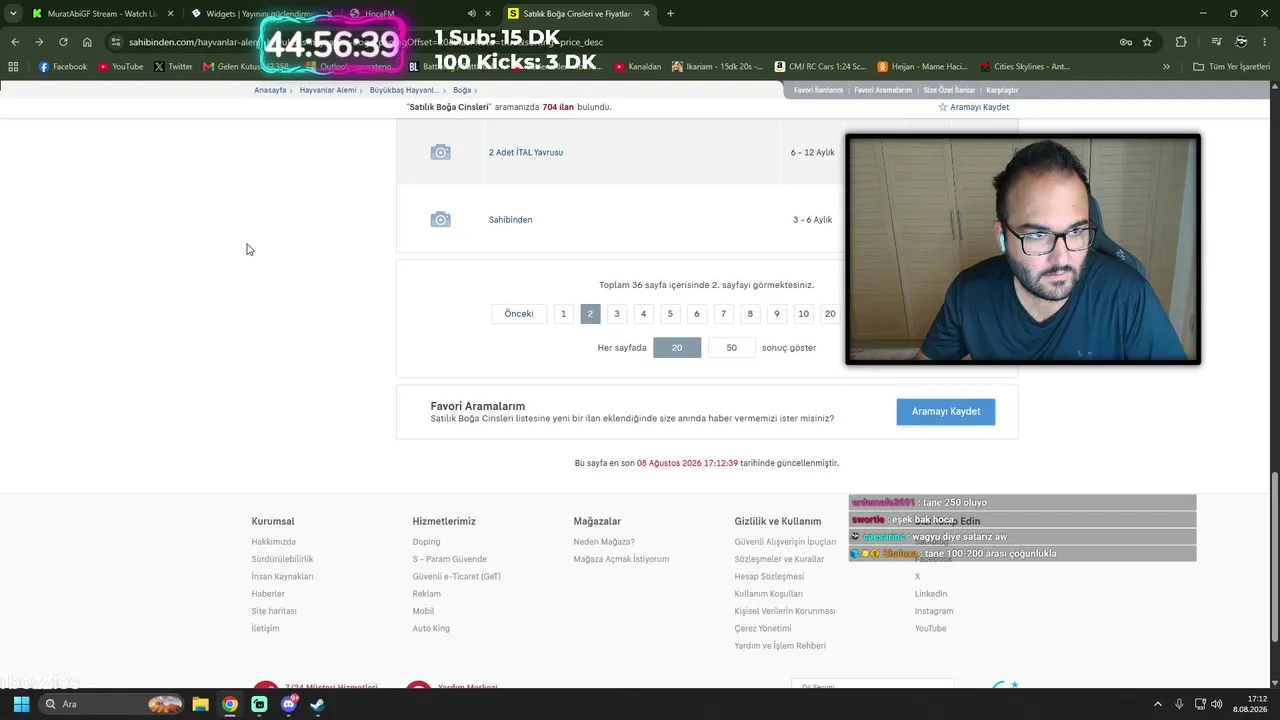
Task: Click the Hayvanlar Alemi breadcrumb
Action: pos(327,90)
